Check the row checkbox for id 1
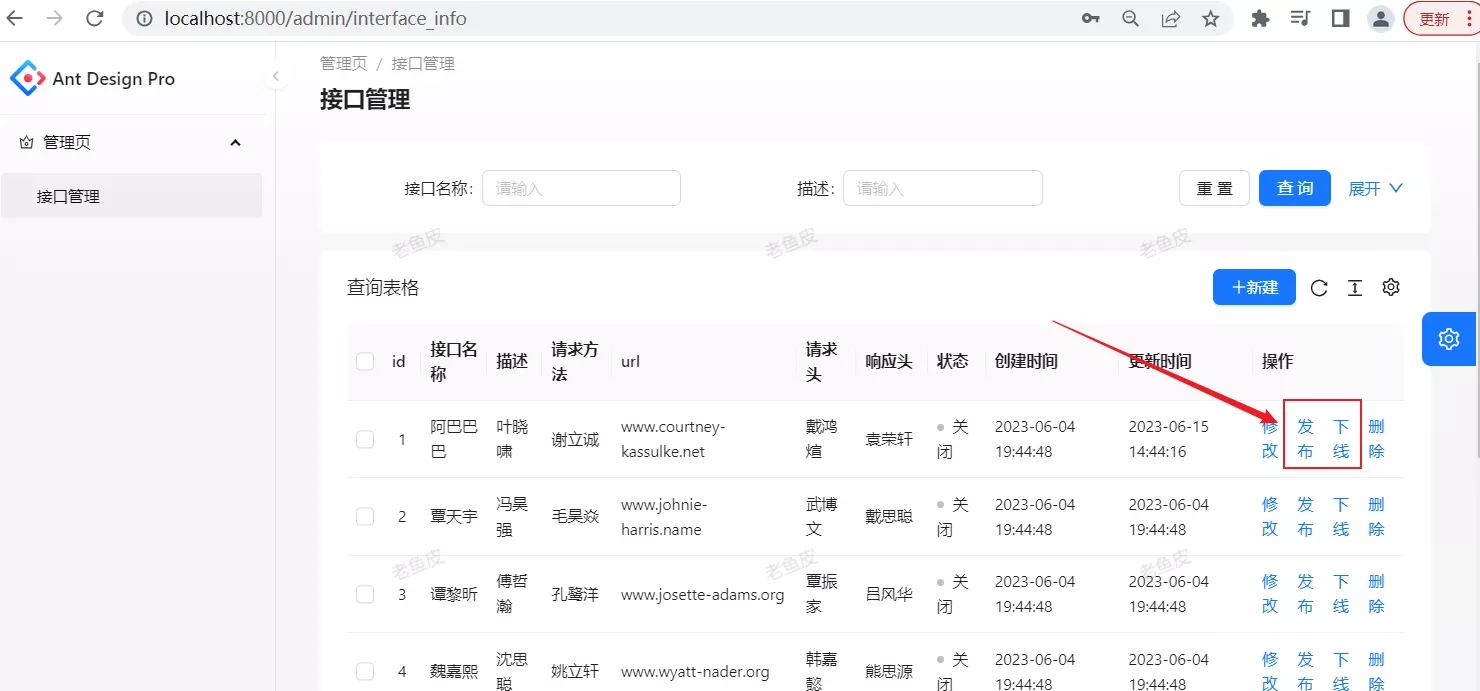 (x=365, y=439)
